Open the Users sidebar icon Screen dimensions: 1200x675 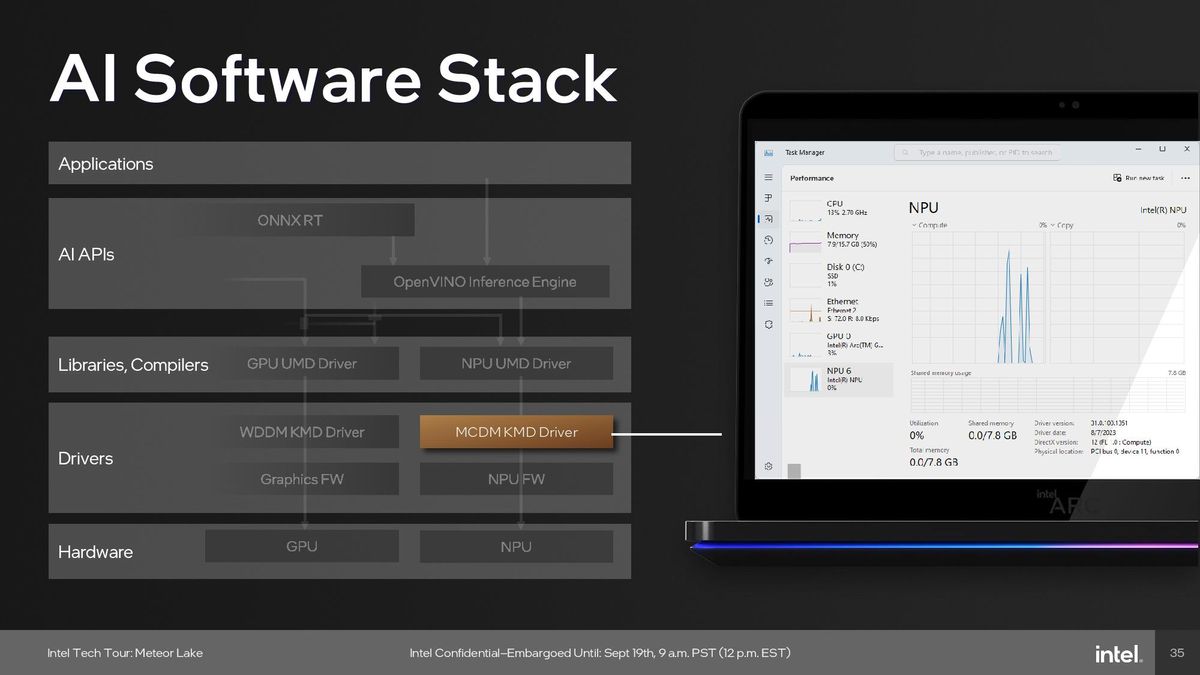(x=768, y=282)
